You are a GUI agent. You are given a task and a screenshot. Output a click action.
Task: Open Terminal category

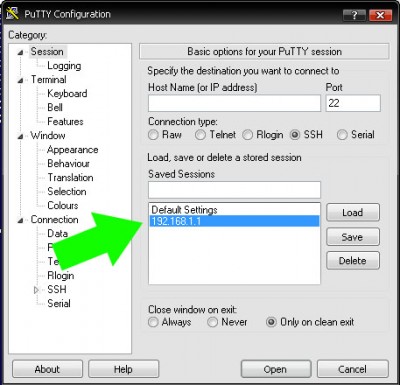(49, 80)
